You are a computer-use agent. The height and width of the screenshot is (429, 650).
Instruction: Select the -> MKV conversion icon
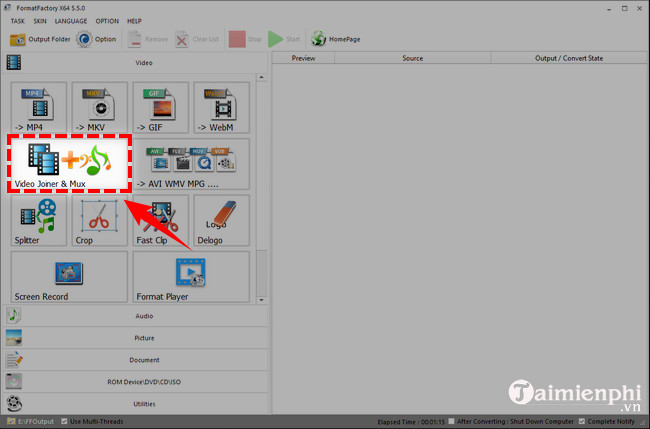(99, 107)
